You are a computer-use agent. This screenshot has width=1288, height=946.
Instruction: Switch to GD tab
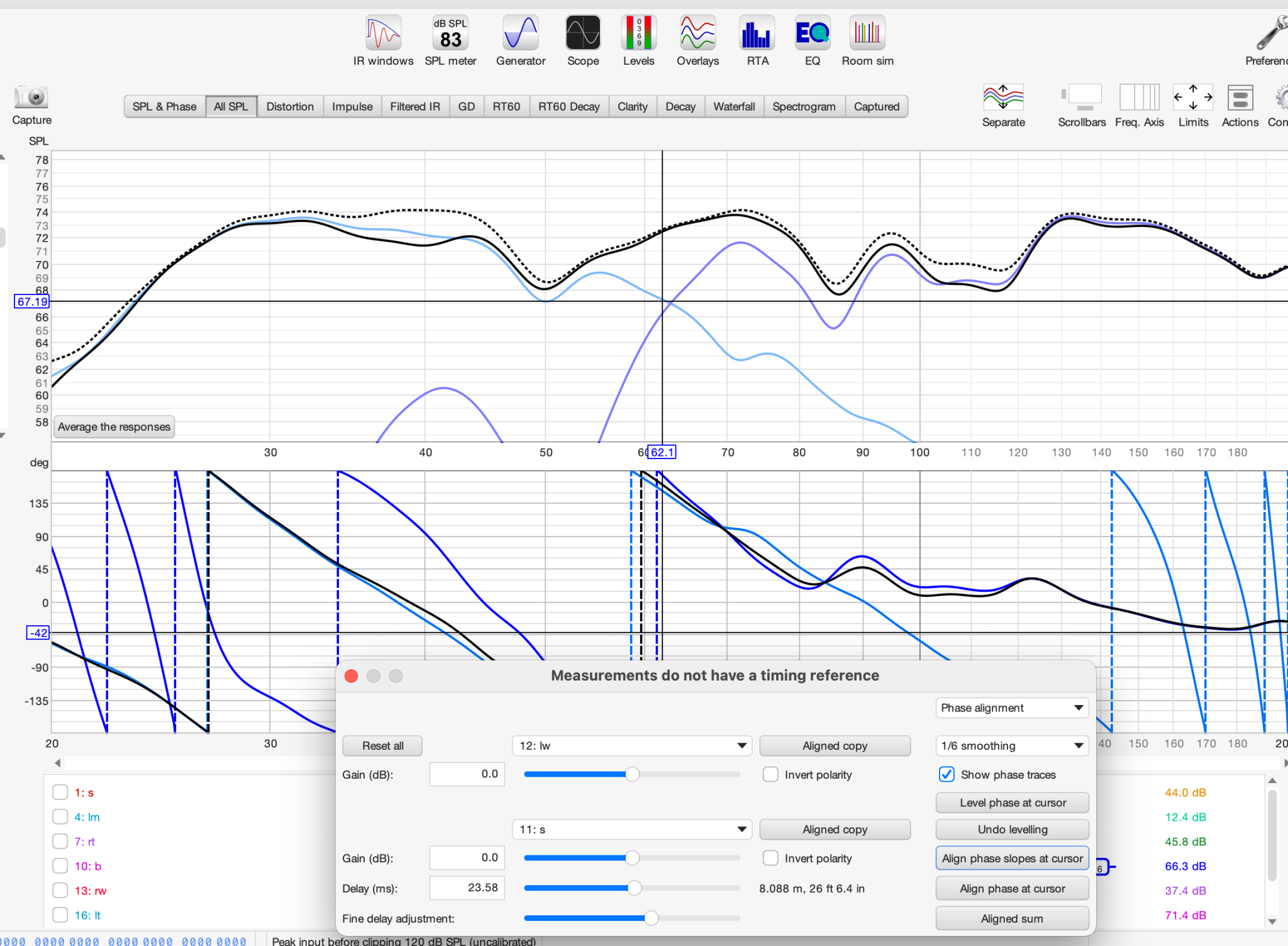point(467,107)
